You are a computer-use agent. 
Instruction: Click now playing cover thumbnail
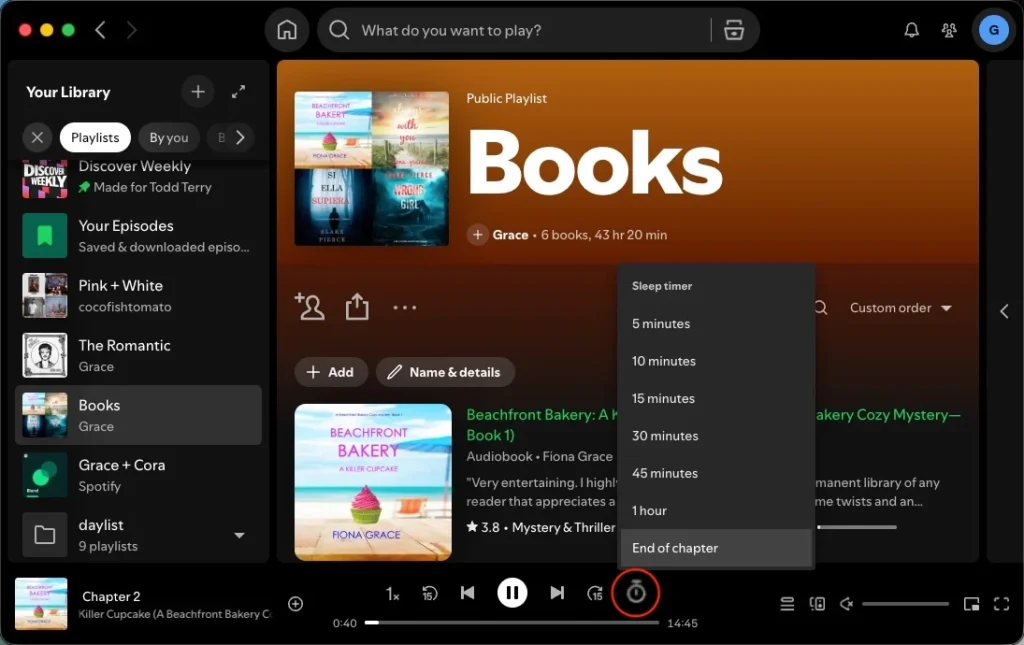click(41, 604)
